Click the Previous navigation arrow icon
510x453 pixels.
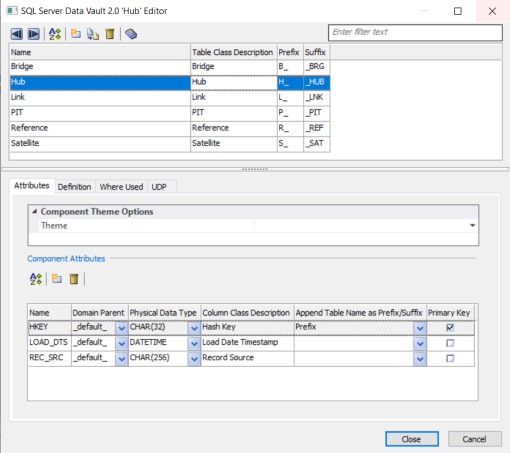point(17,34)
